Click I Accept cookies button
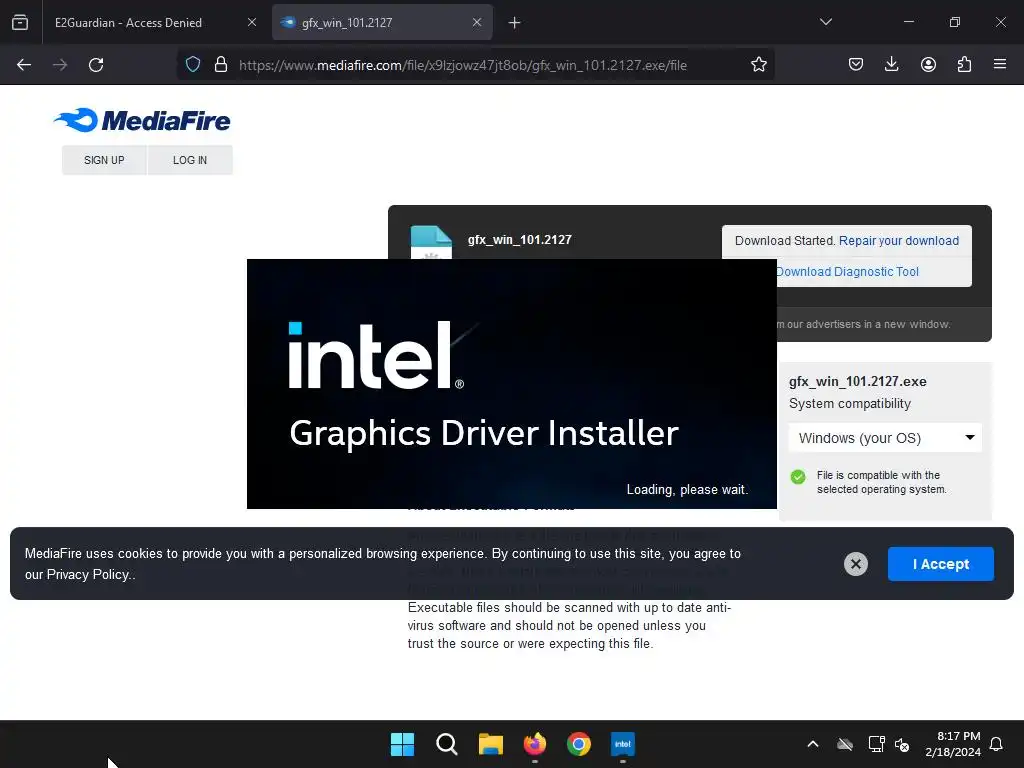Viewport: 1024px width, 768px height. pyautogui.click(x=940, y=564)
